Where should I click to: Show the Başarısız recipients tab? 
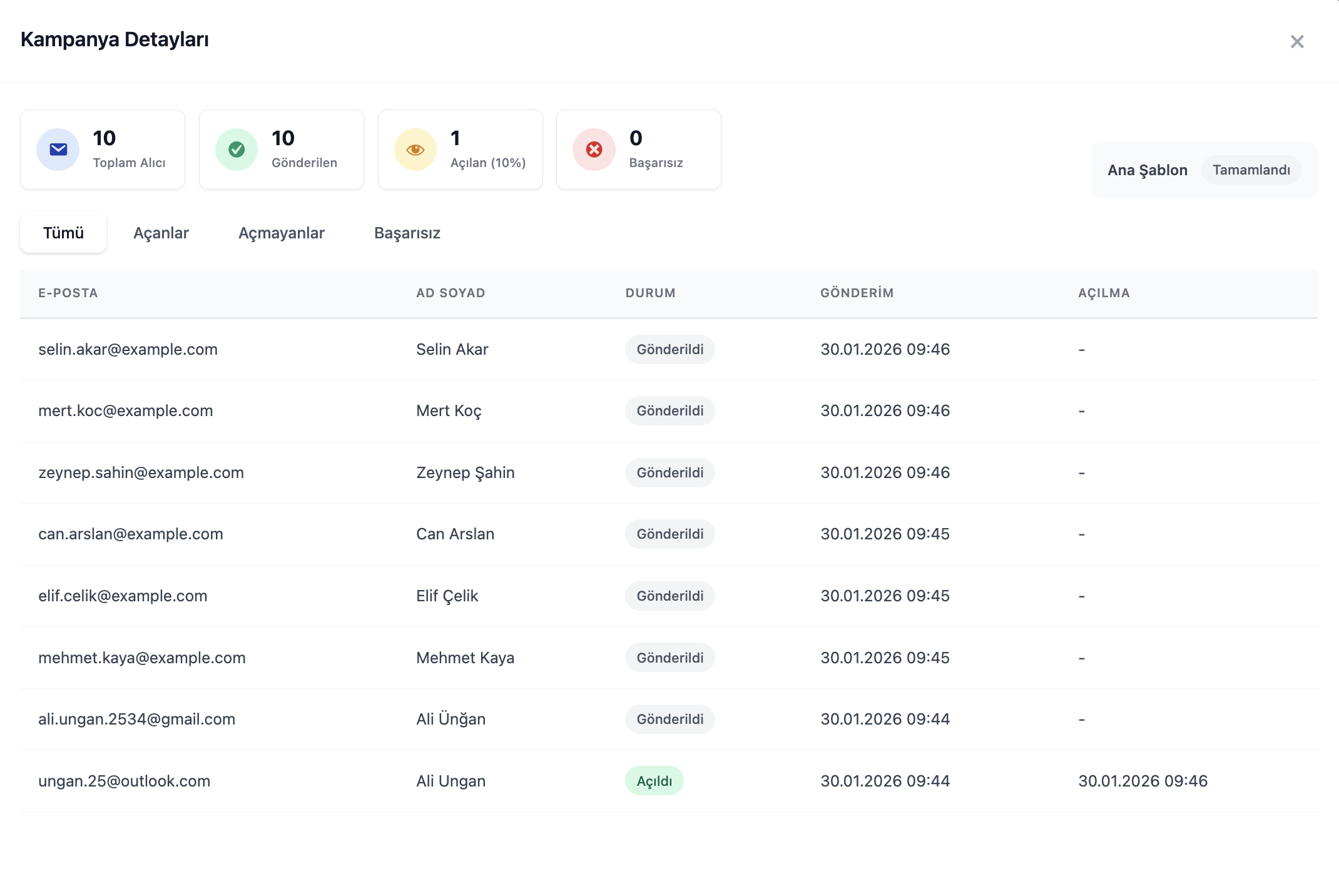pos(407,233)
